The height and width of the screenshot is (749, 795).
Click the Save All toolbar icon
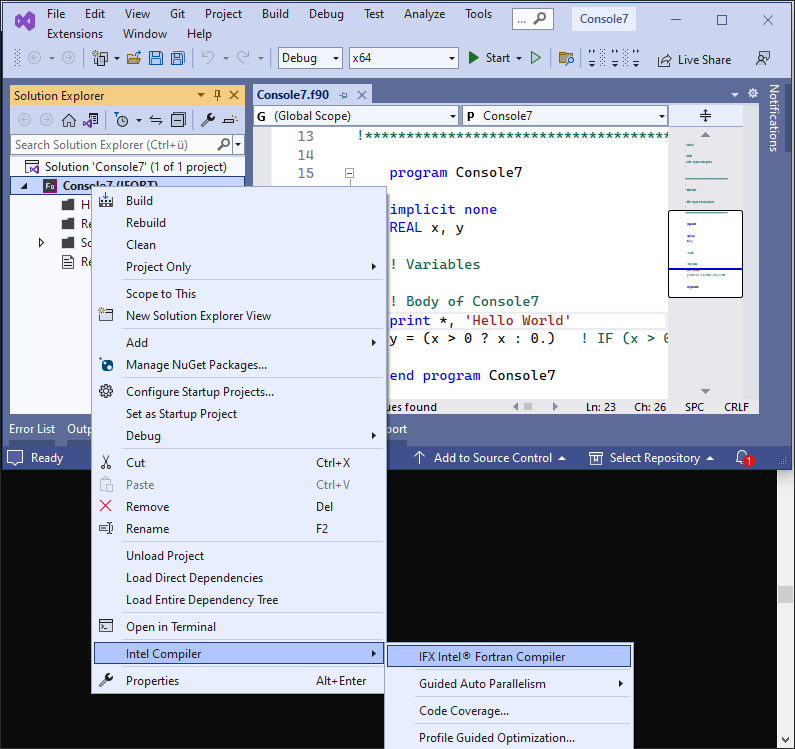coord(175,58)
